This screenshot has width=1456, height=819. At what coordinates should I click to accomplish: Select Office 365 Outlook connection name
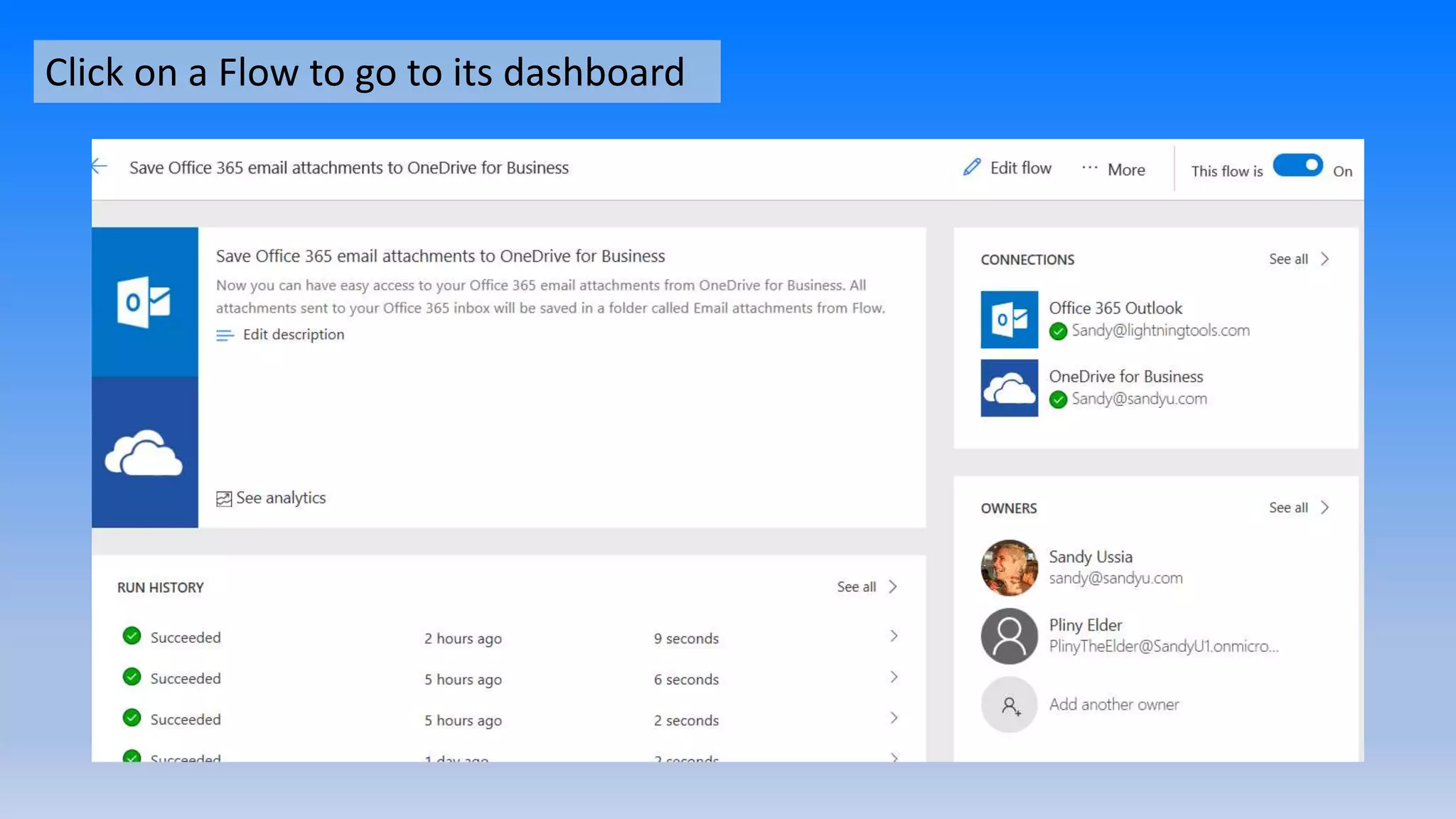click(1115, 308)
